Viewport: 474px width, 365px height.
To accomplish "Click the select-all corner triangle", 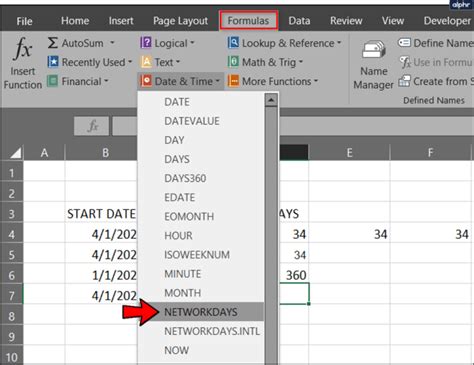I will 16,153.
